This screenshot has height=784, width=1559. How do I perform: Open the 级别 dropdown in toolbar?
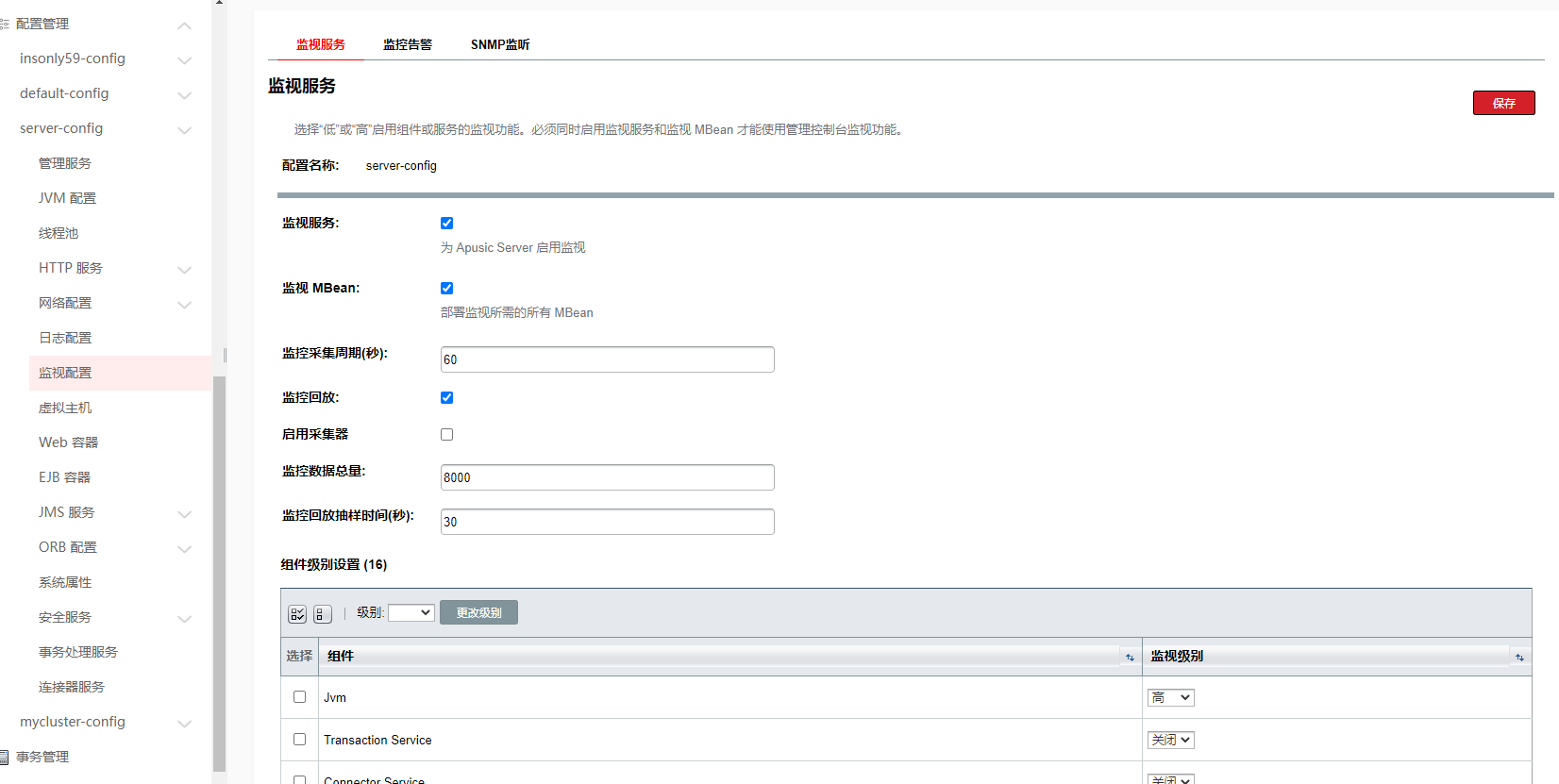pyautogui.click(x=411, y=613)
